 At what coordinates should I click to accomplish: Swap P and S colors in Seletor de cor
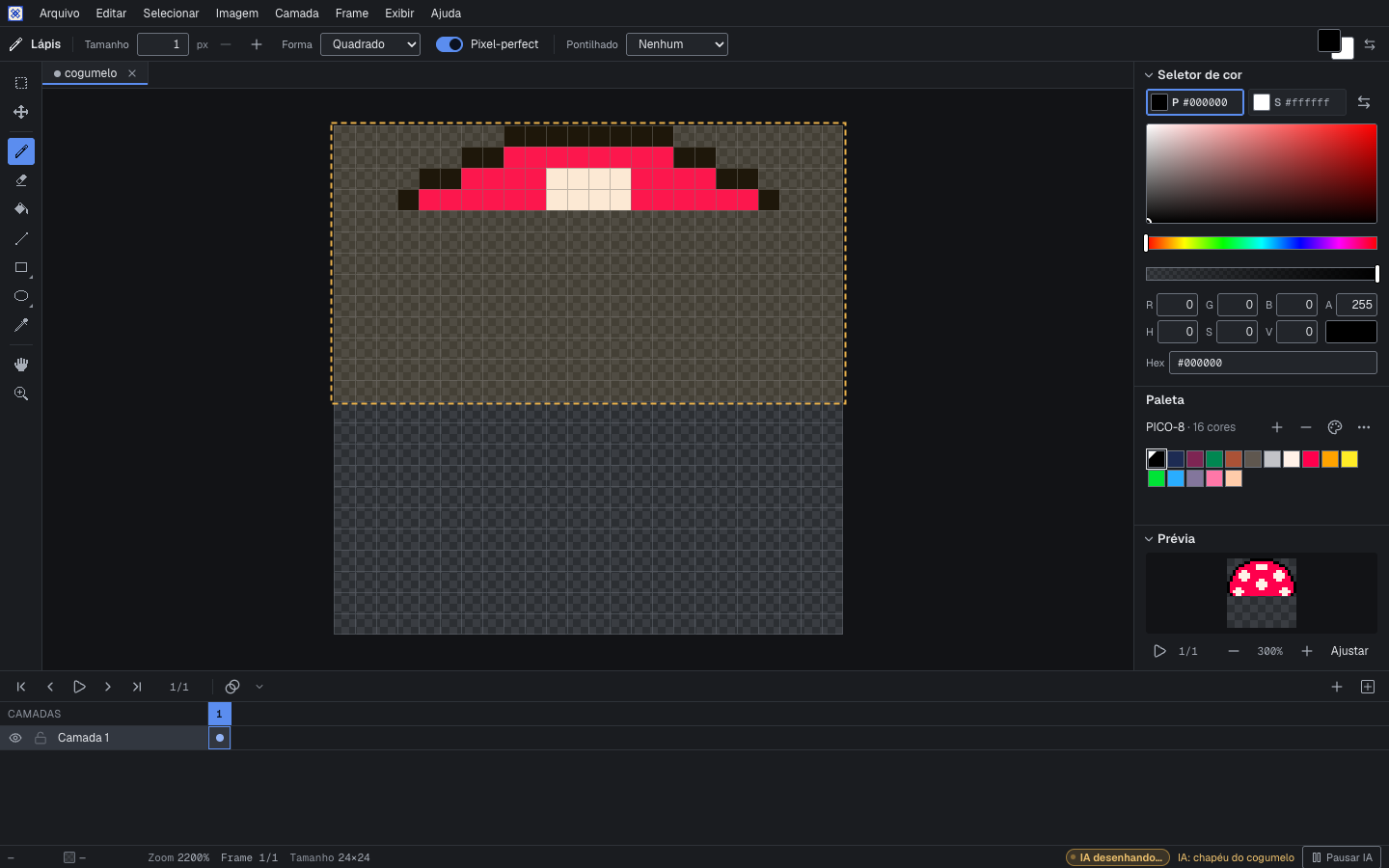(1364, 102)
